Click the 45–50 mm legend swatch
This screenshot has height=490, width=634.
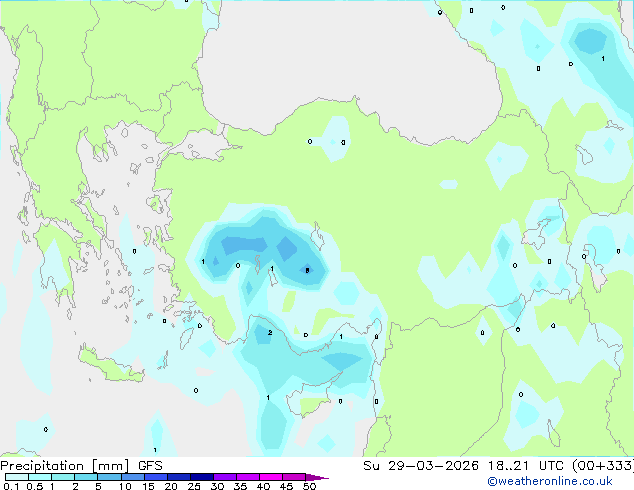(x=294, y=477)
